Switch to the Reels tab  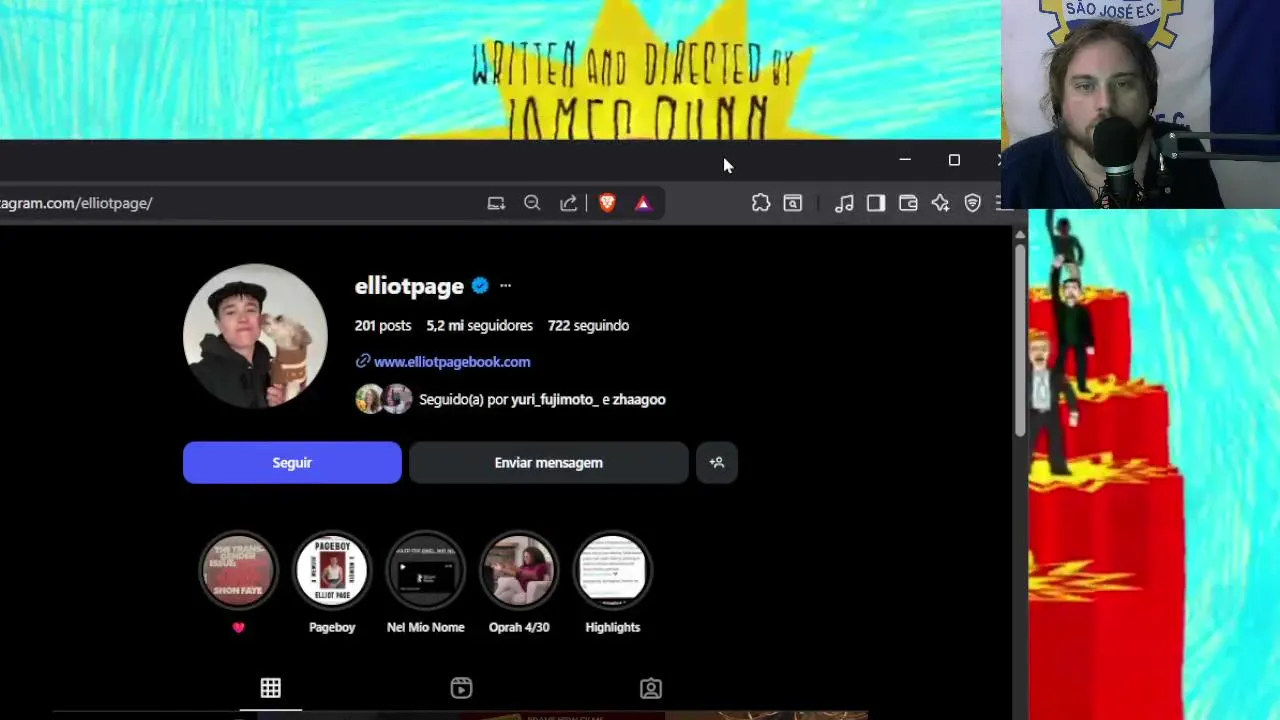click(x=461, y=688)
